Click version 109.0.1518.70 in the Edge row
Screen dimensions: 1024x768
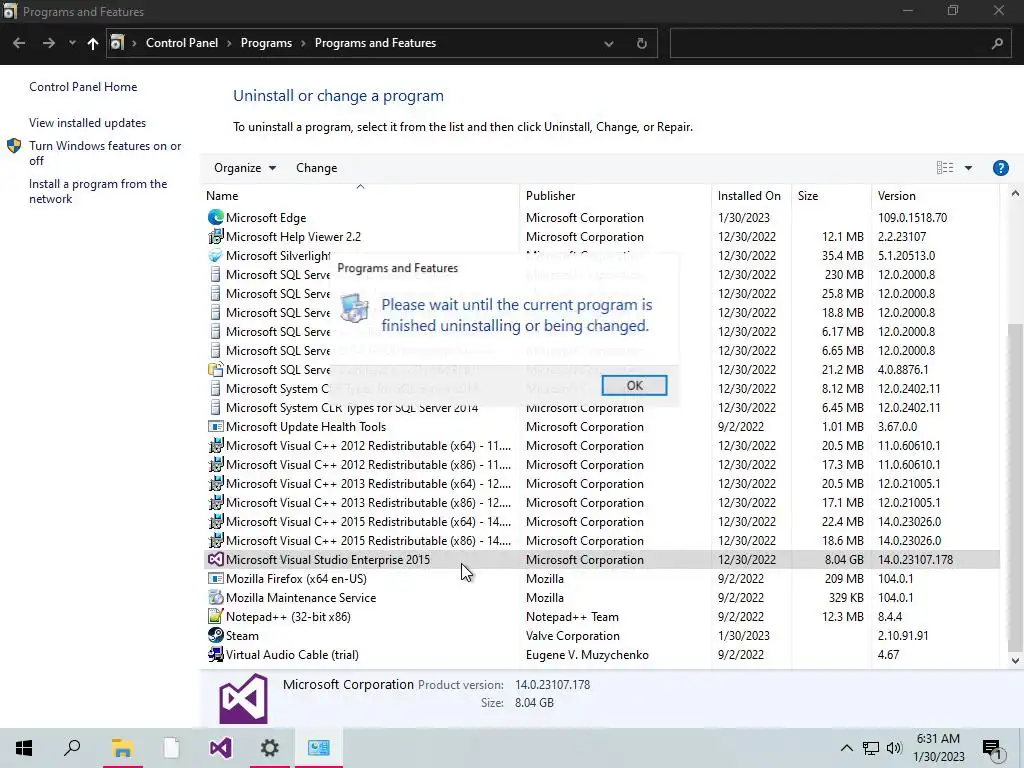[x=912, y=217]
